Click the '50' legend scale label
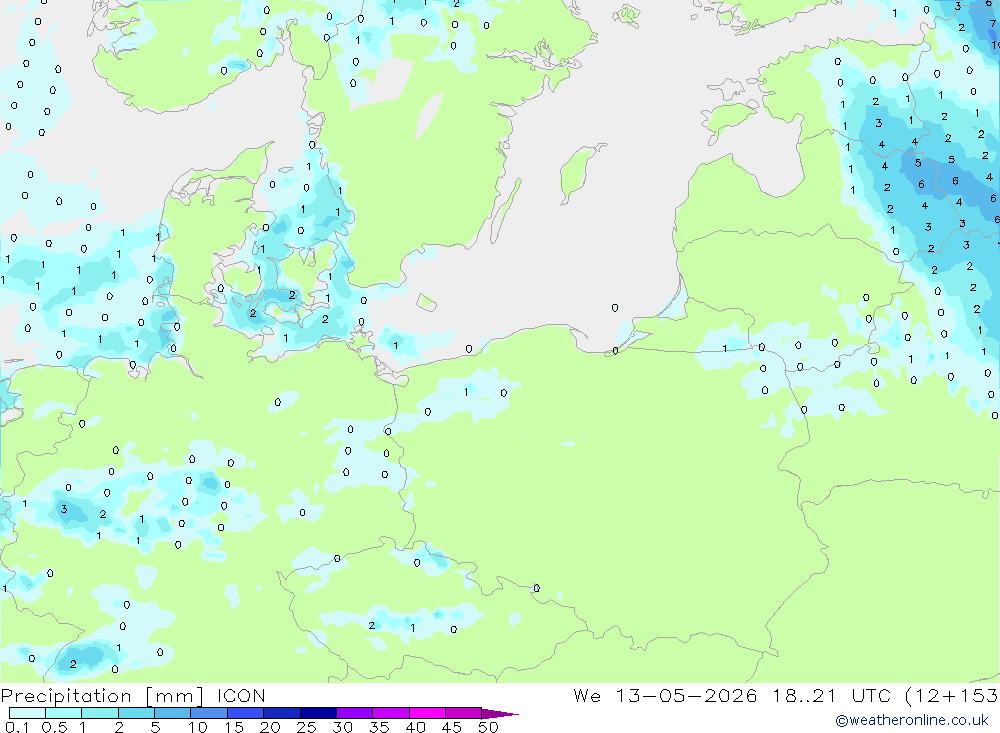This screenshot has width=1000, height=733. point(489,727)
